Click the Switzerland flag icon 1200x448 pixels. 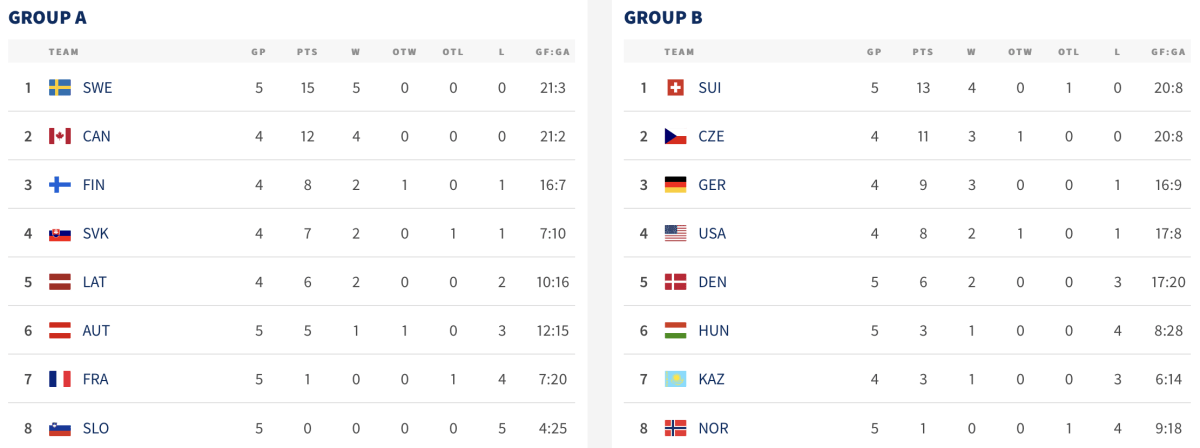point(676,88)
